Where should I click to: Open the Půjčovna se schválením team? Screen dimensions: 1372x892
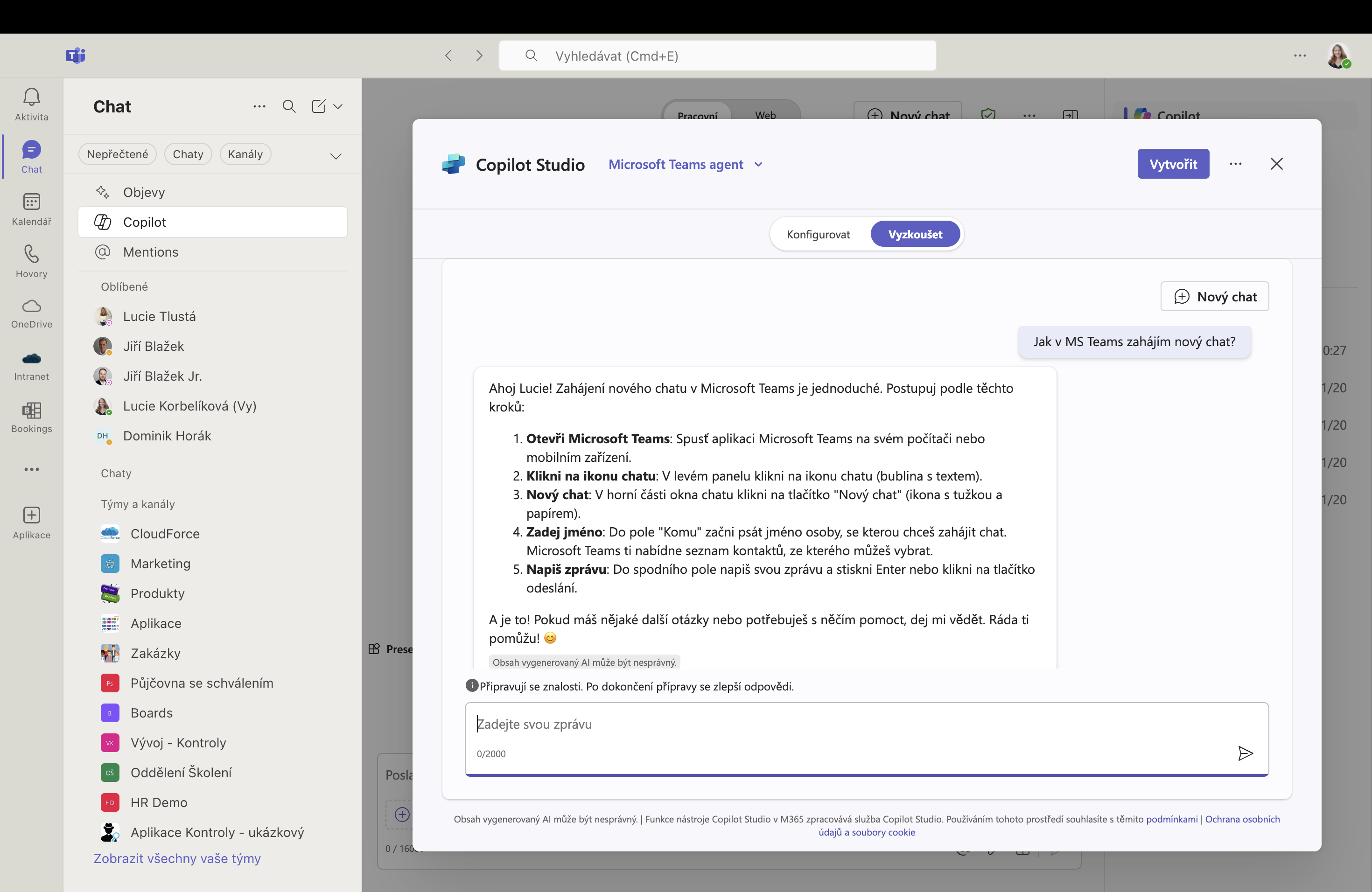pyautogui.click(x=187, y=683)
